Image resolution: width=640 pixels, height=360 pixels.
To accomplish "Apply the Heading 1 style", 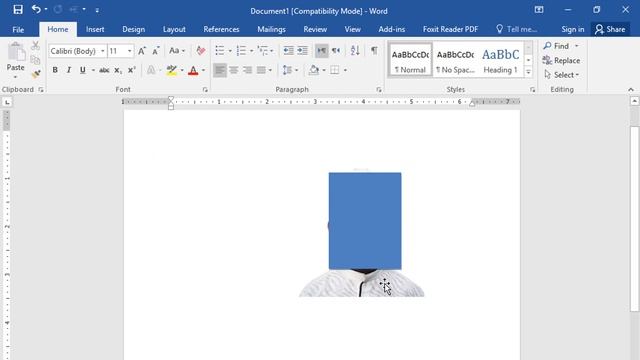I will point(500,60).
